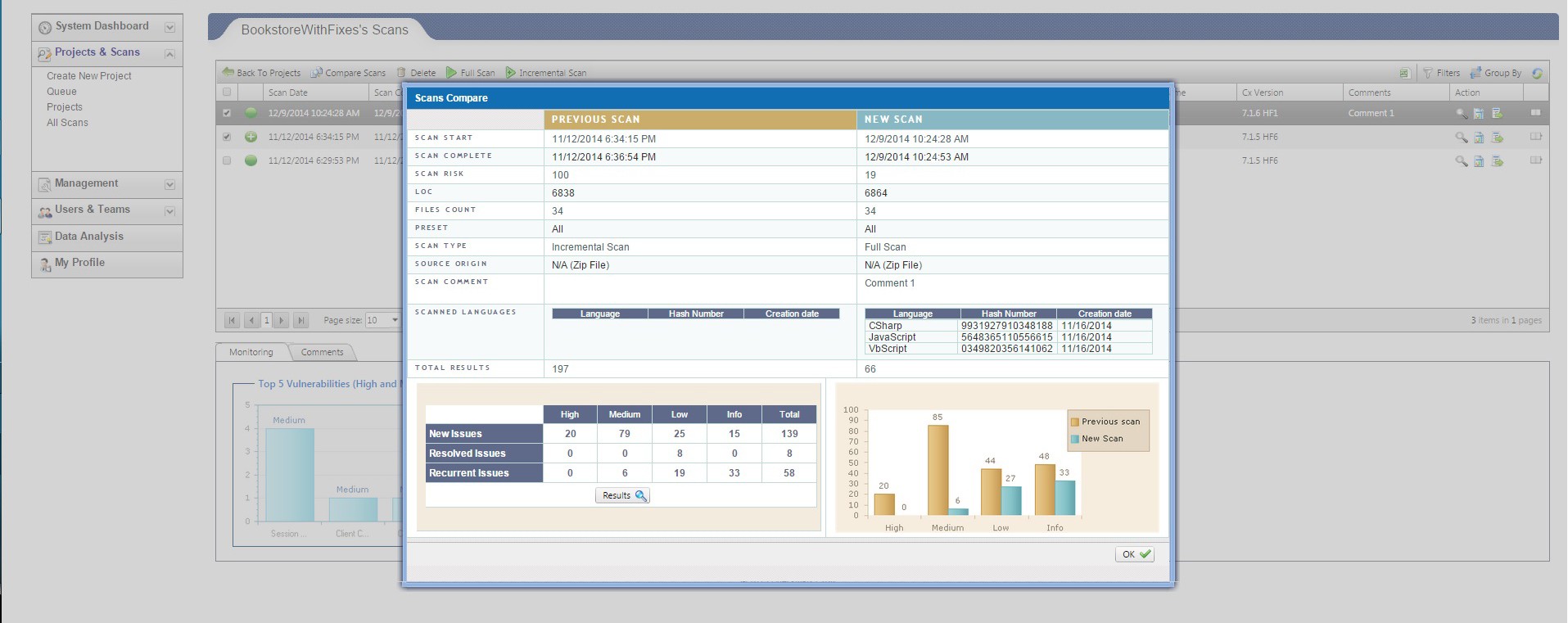Uncheck the 11/12/2014 6:34:15 PM scan checkbox
1568x623 pixels.
227,137
